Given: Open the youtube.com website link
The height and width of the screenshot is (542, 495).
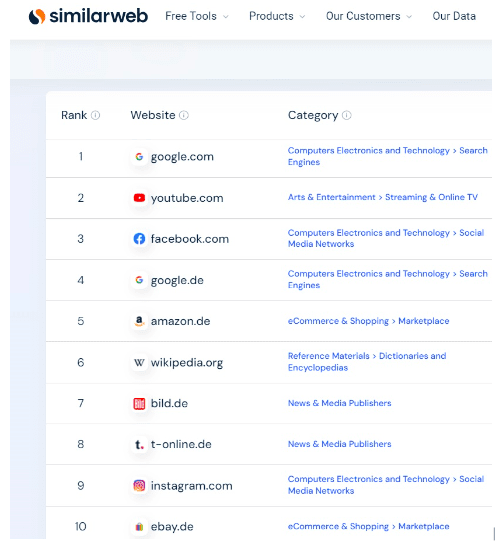Looking at the screenshot, I should tap(187, 198).
